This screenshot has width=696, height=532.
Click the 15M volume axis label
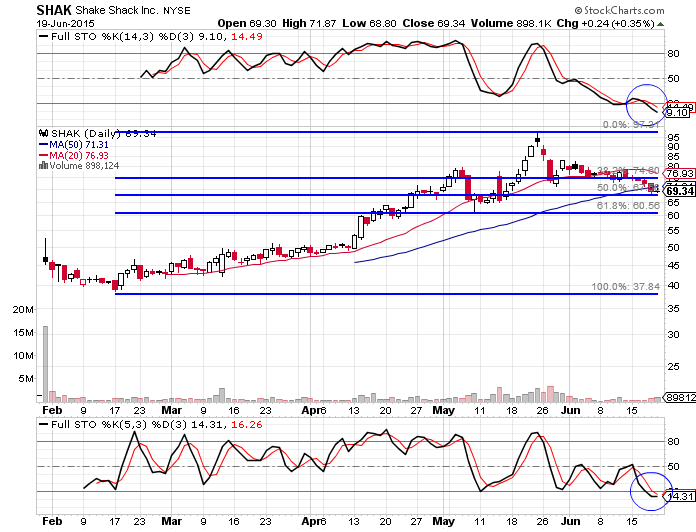click(23, 333)
